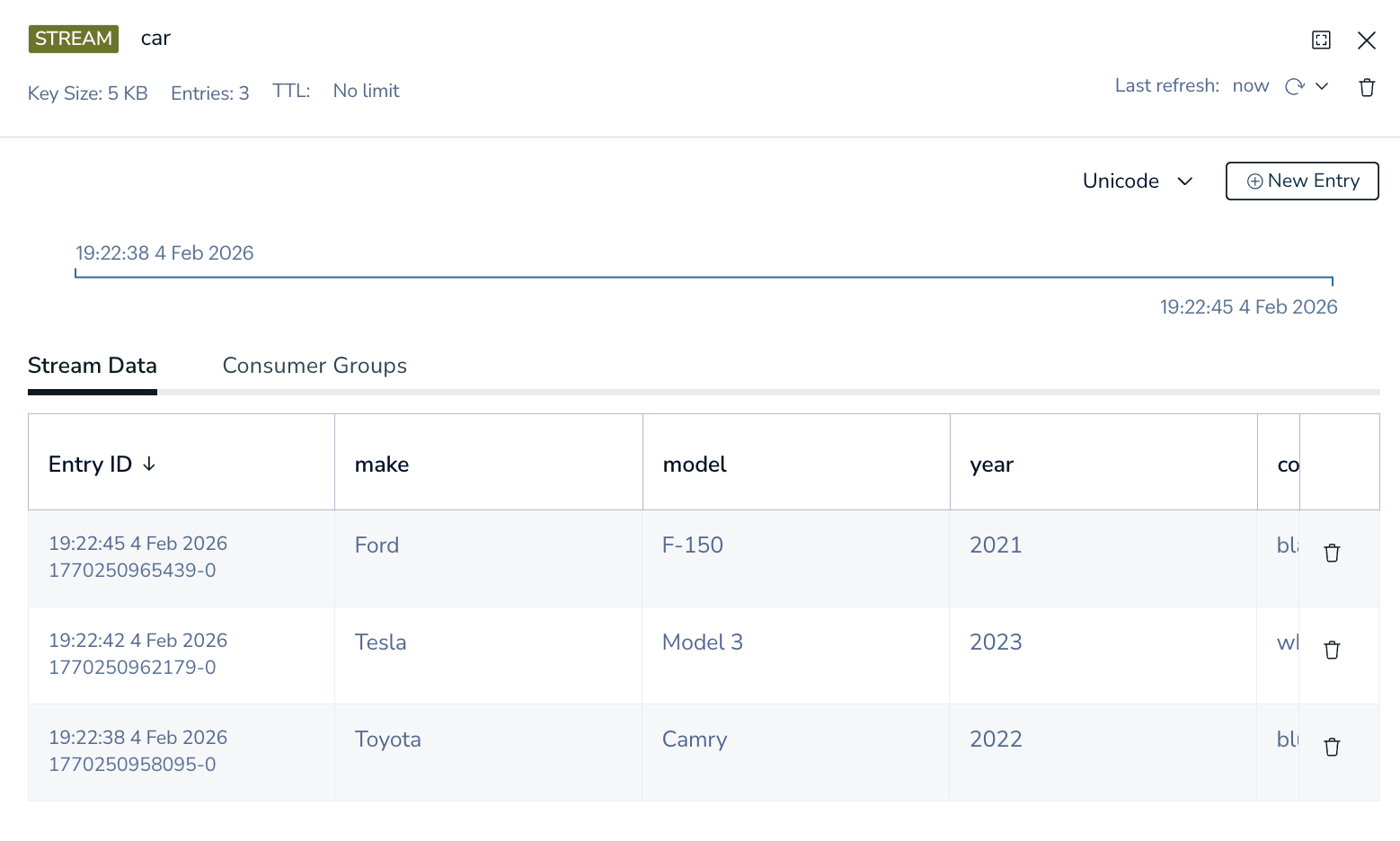Delete the Toyota Camry entry
1400x841 pixels.
[1332, 747]
